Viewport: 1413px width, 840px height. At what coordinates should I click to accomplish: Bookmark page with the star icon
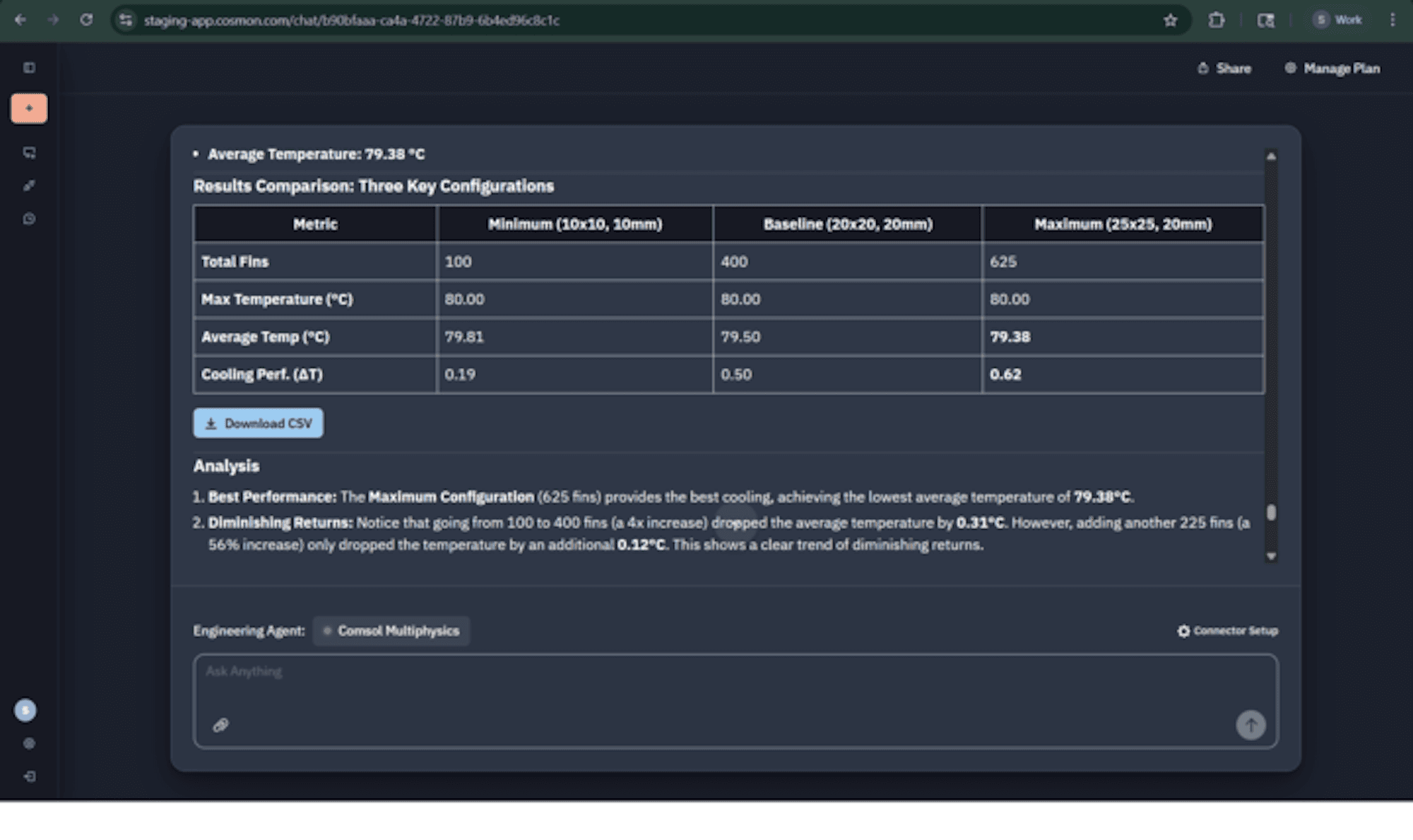click(x=1170, y=20)
